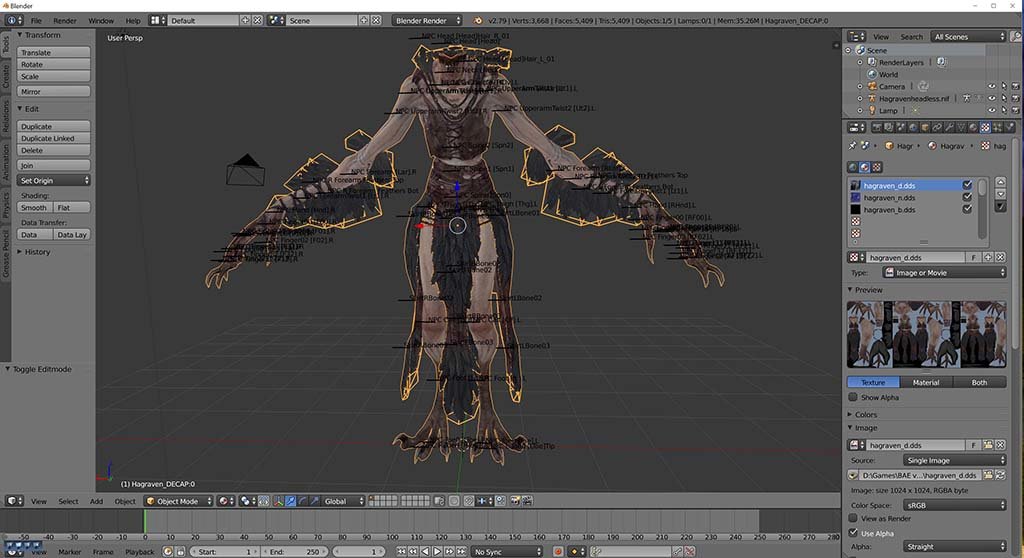The width and height of the screenshot is (1024, 558).
Task: Play animation in reverse button
Action: [x=425, y=551]
